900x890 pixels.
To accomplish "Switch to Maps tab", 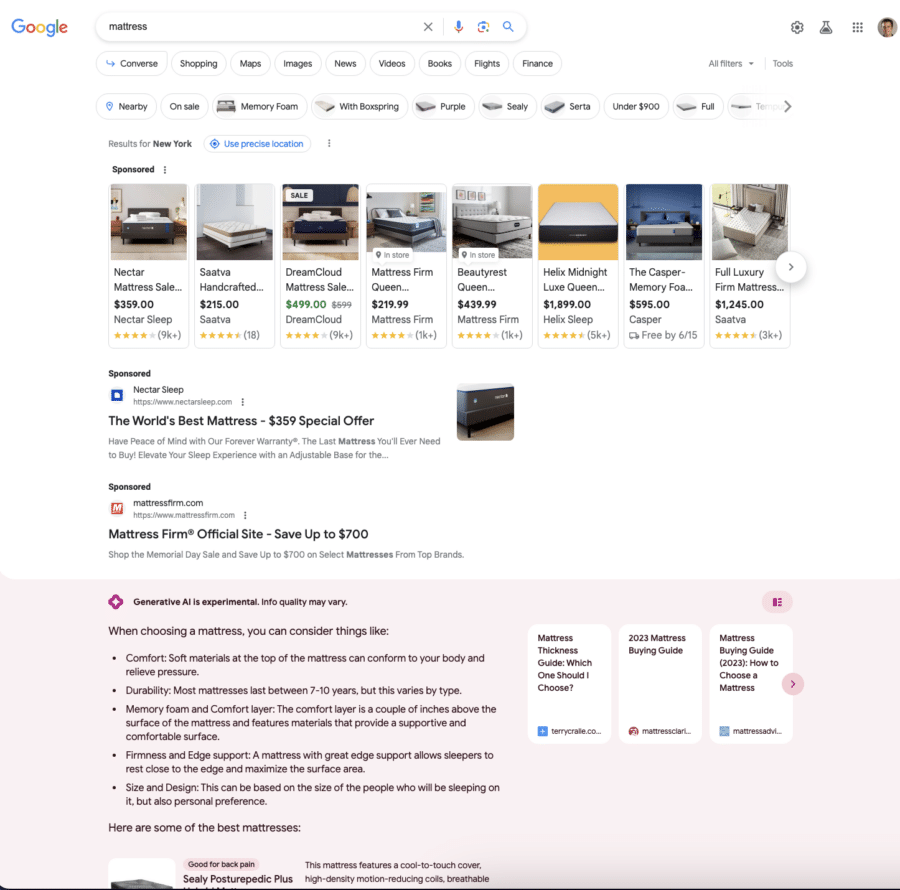I will tap(250, 64).
